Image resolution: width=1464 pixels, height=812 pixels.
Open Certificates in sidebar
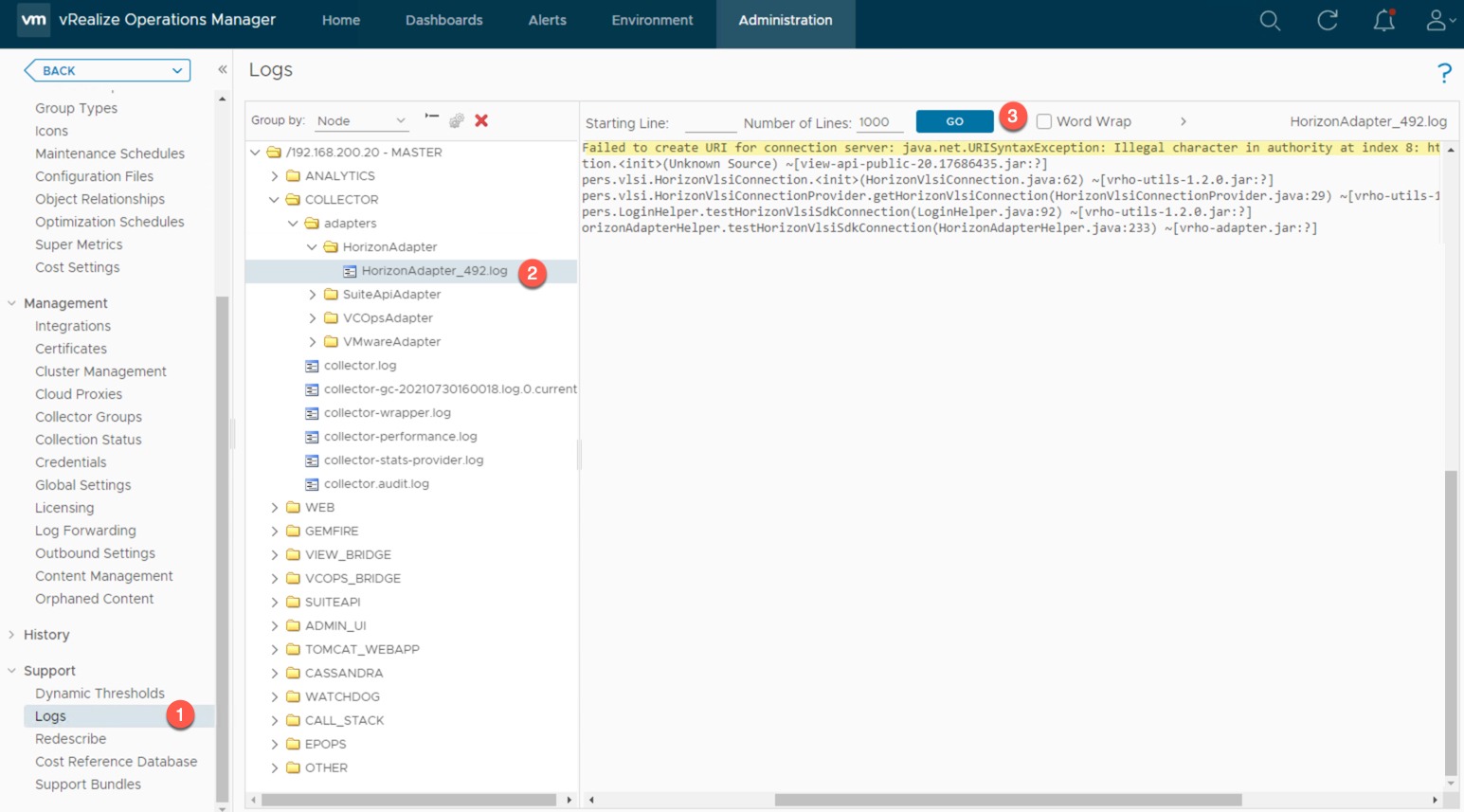click(71, 349)
